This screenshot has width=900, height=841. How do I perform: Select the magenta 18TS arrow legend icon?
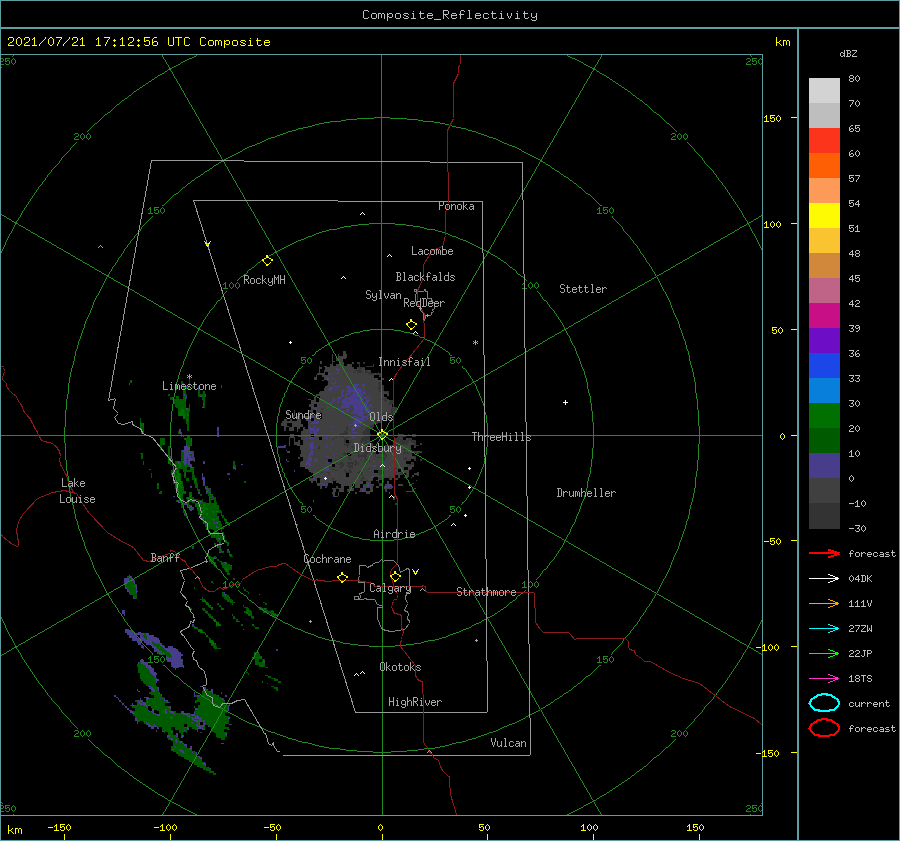[x=824, y=679]
